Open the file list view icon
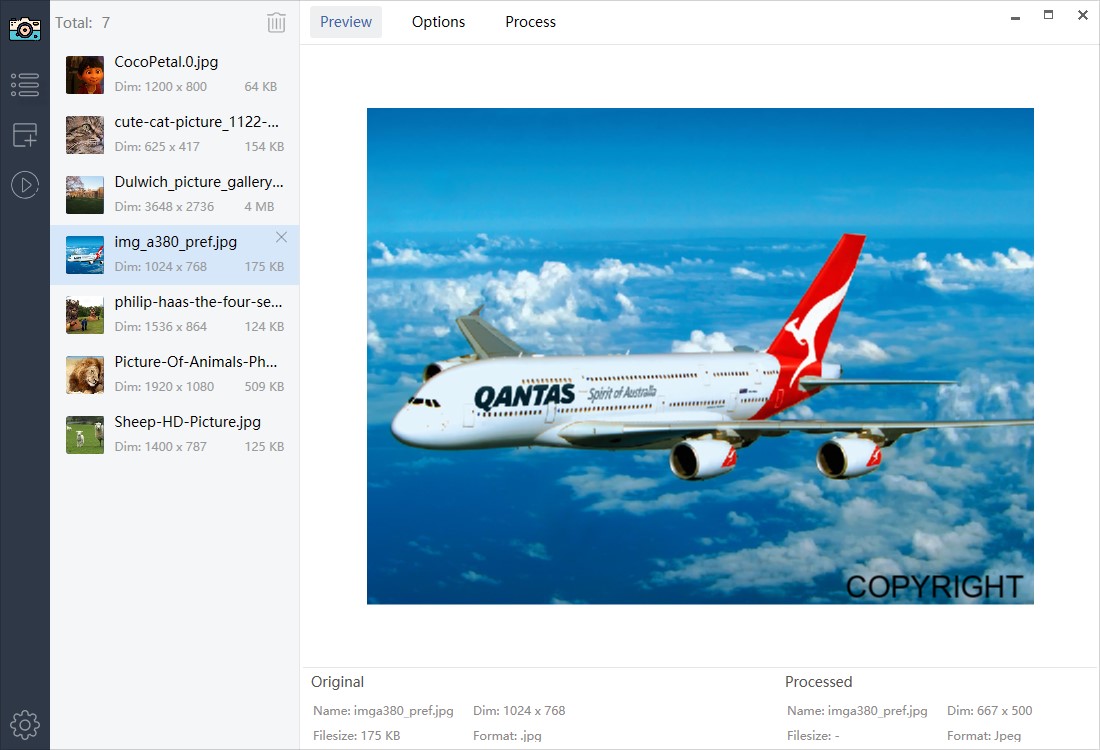This screenshot has height=750, width=1100. pyautogui.click(x=25, y=84)
